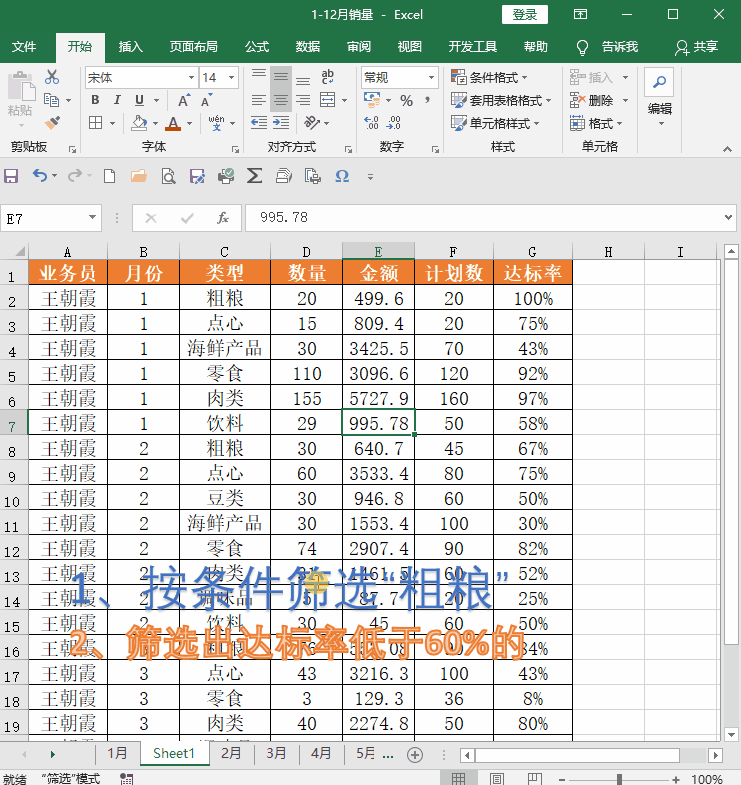
Task: Switch to page layout view icon
Action: (x=497, y=778)
